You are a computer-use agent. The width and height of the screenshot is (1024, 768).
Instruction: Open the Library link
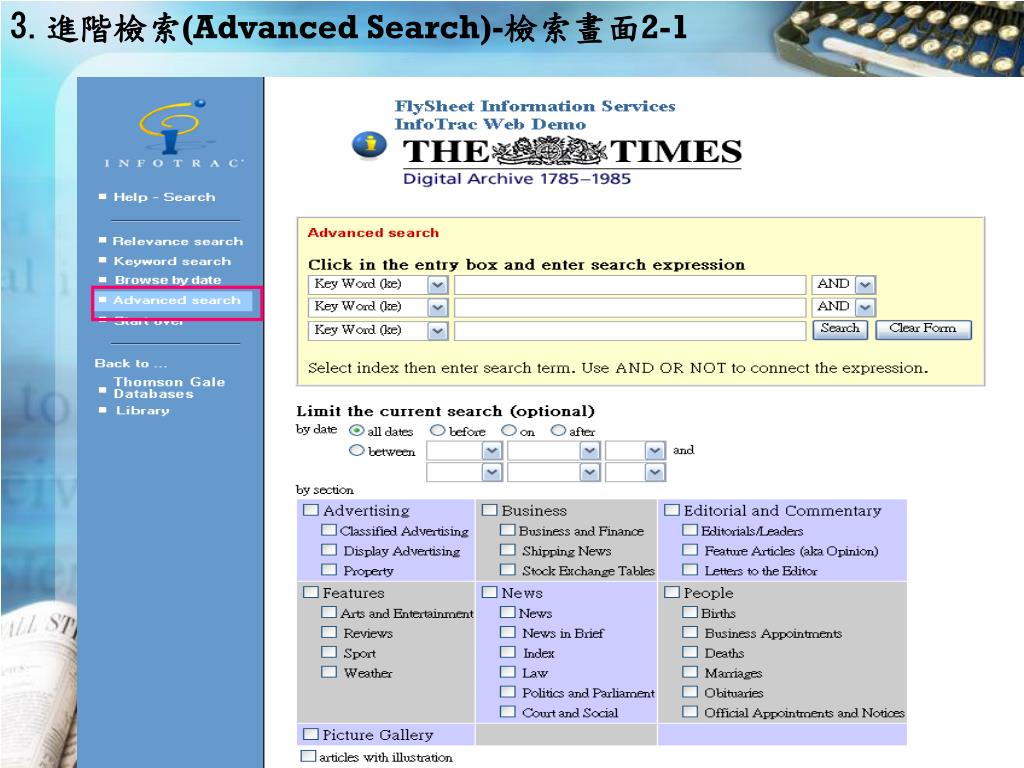click(x=142, y=410)
